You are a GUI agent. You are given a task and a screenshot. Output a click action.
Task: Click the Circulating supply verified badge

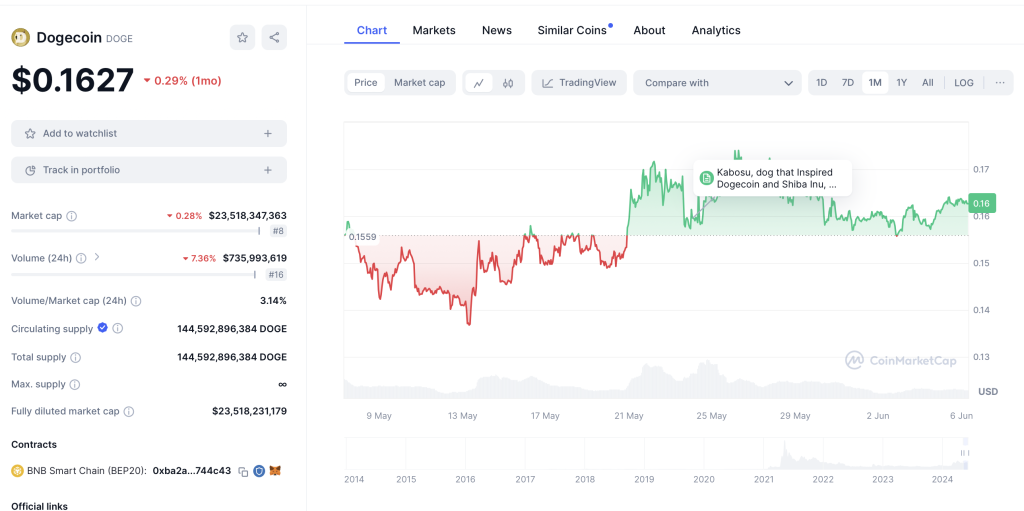coord(103,328)
